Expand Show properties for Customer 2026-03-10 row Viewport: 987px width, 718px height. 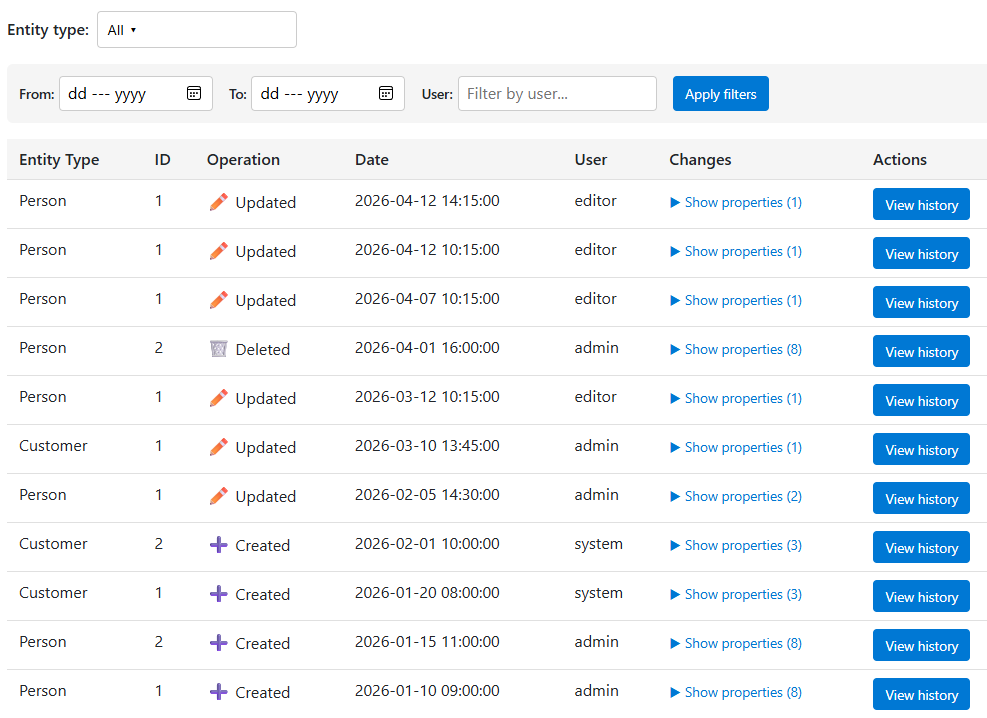coord(736,448)
